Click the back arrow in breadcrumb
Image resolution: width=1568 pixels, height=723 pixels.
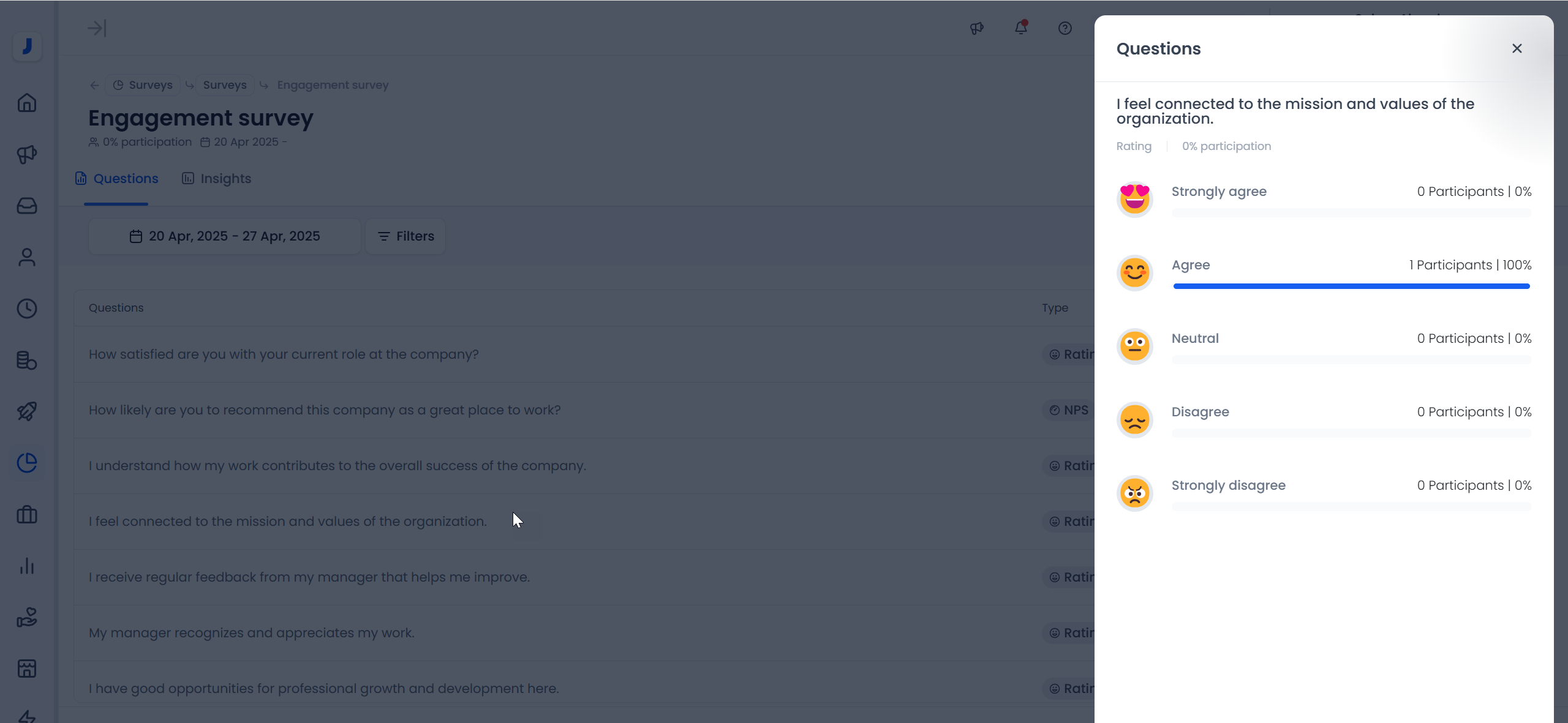94,85
